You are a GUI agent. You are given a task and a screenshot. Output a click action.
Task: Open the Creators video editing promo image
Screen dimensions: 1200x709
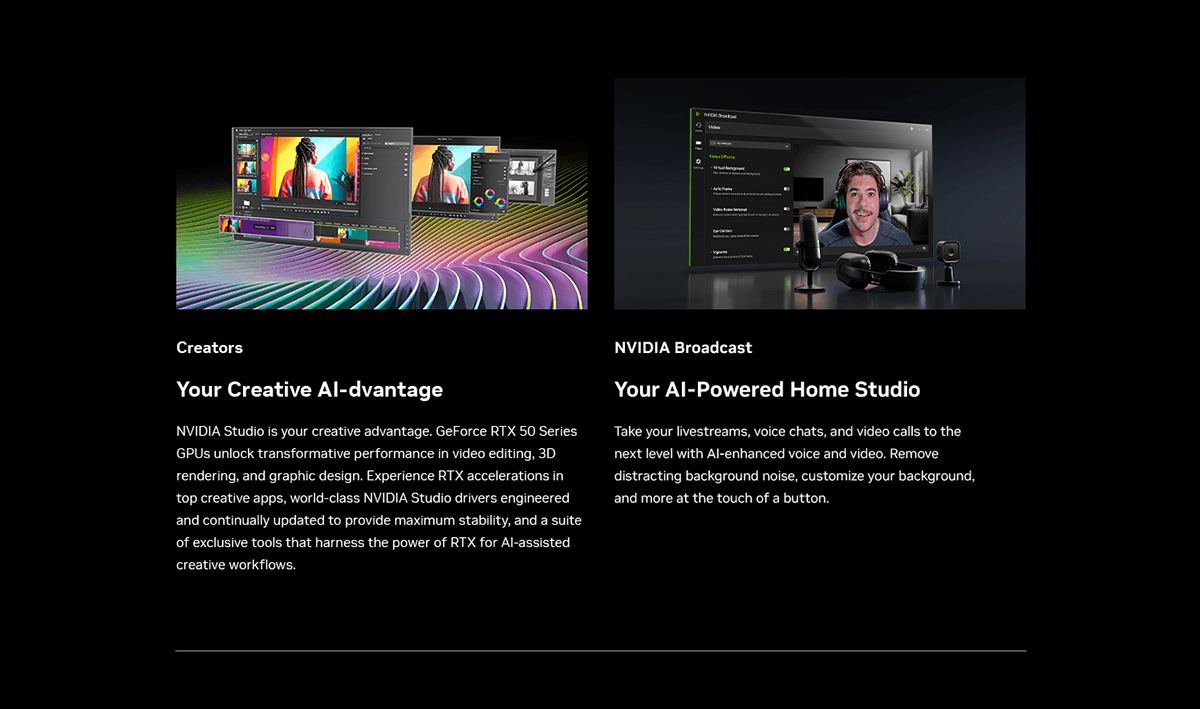(382, 194)
